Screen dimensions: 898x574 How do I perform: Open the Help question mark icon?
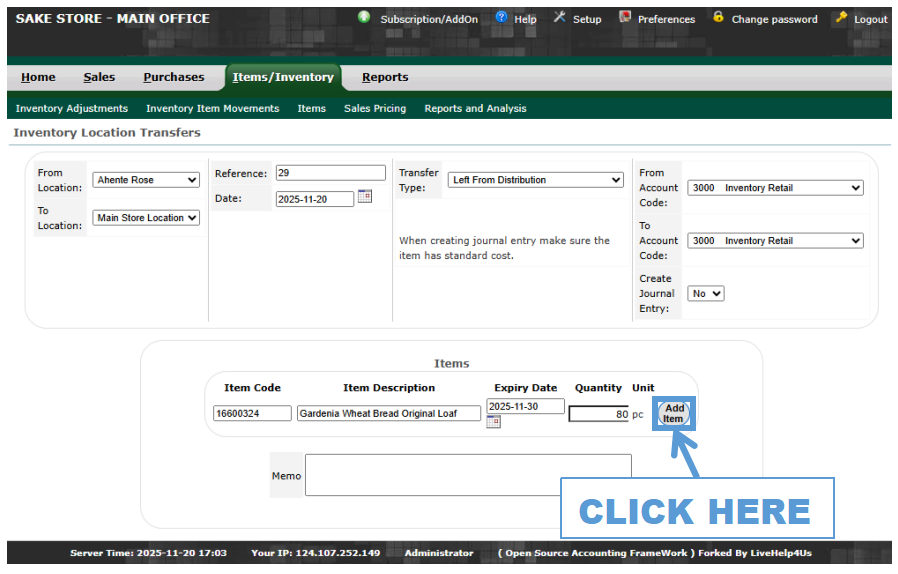tap(502, 18)
